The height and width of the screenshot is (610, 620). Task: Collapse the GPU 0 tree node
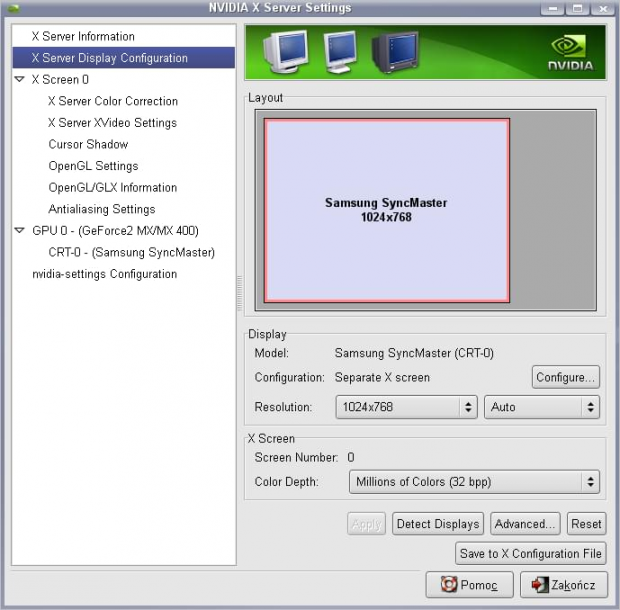tap(19, 230)
